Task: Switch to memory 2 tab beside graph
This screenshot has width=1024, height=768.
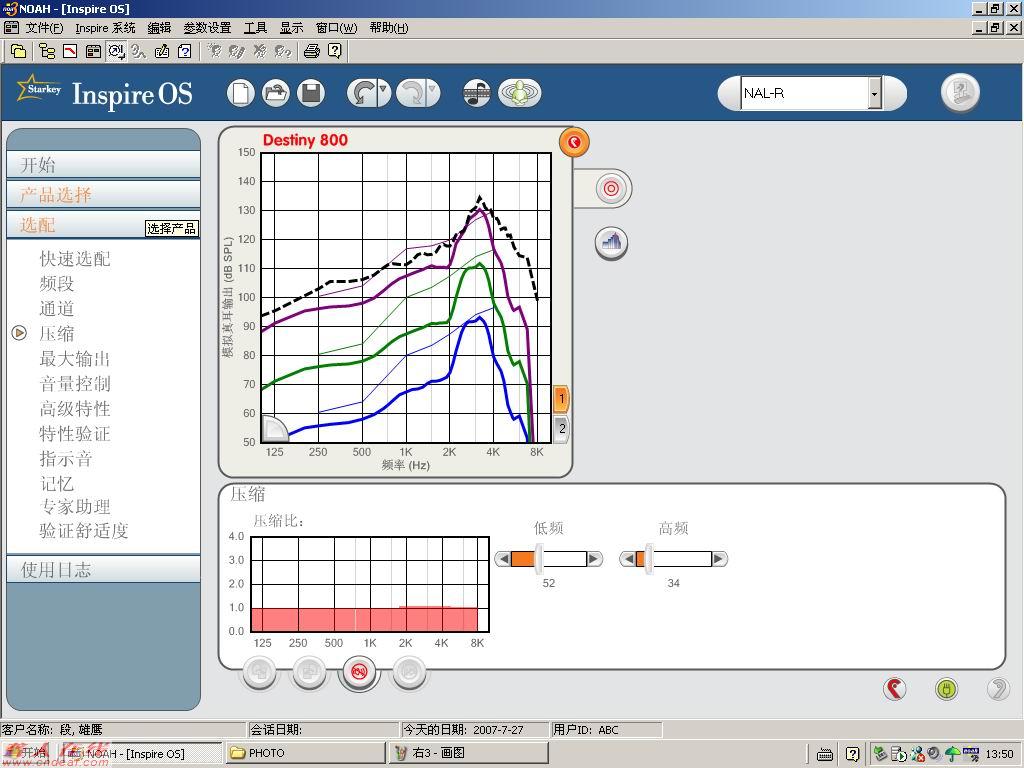Action: tap(562, 429)
